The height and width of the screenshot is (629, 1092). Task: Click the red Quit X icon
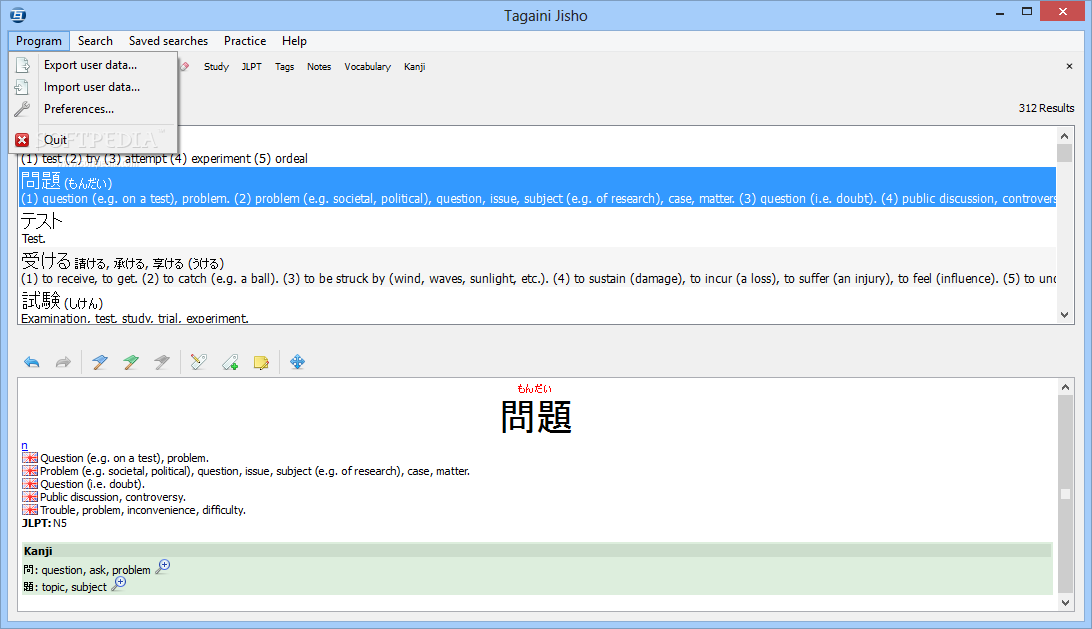coord(22,140)
